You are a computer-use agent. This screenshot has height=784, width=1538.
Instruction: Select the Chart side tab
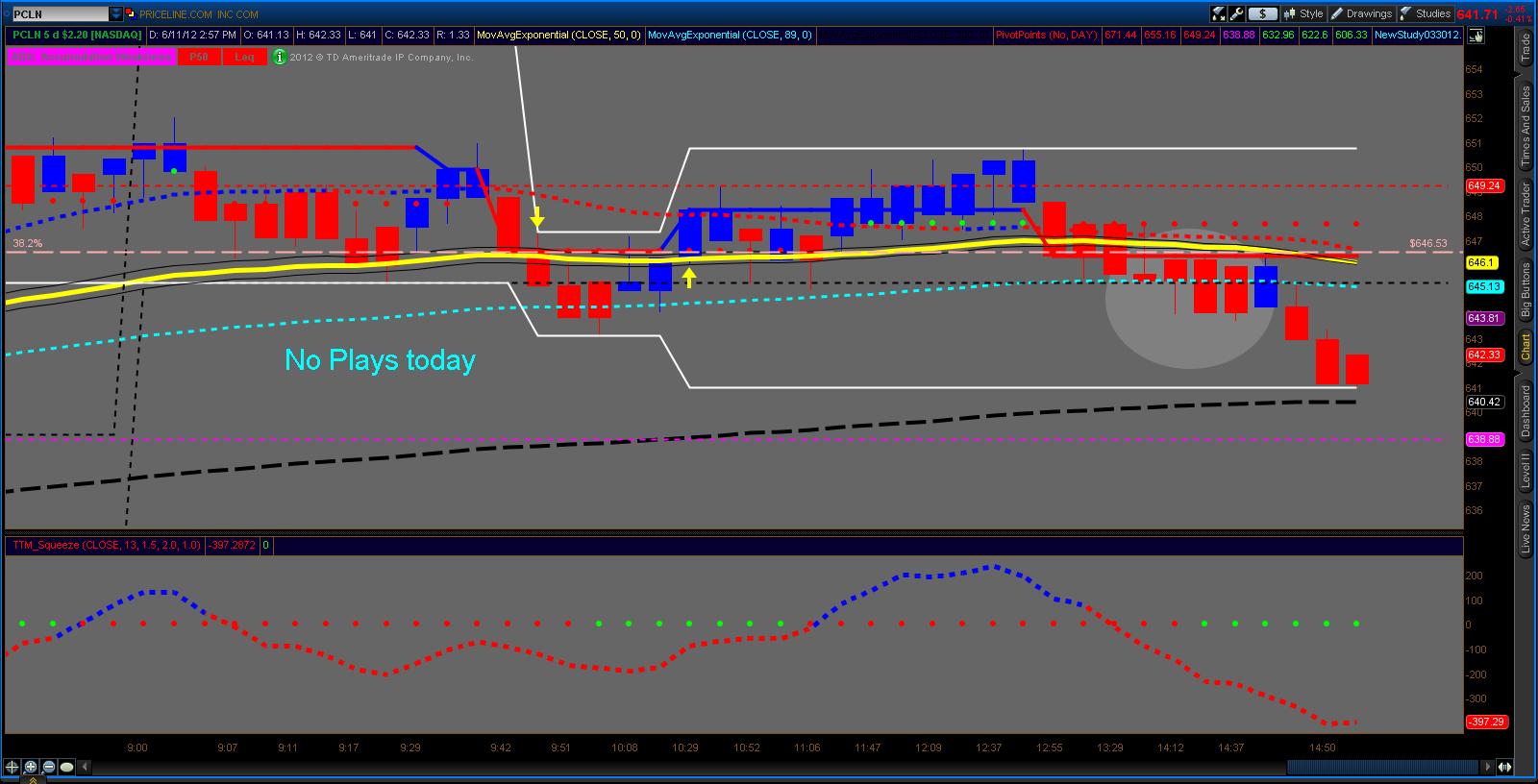pos(1526,347)
